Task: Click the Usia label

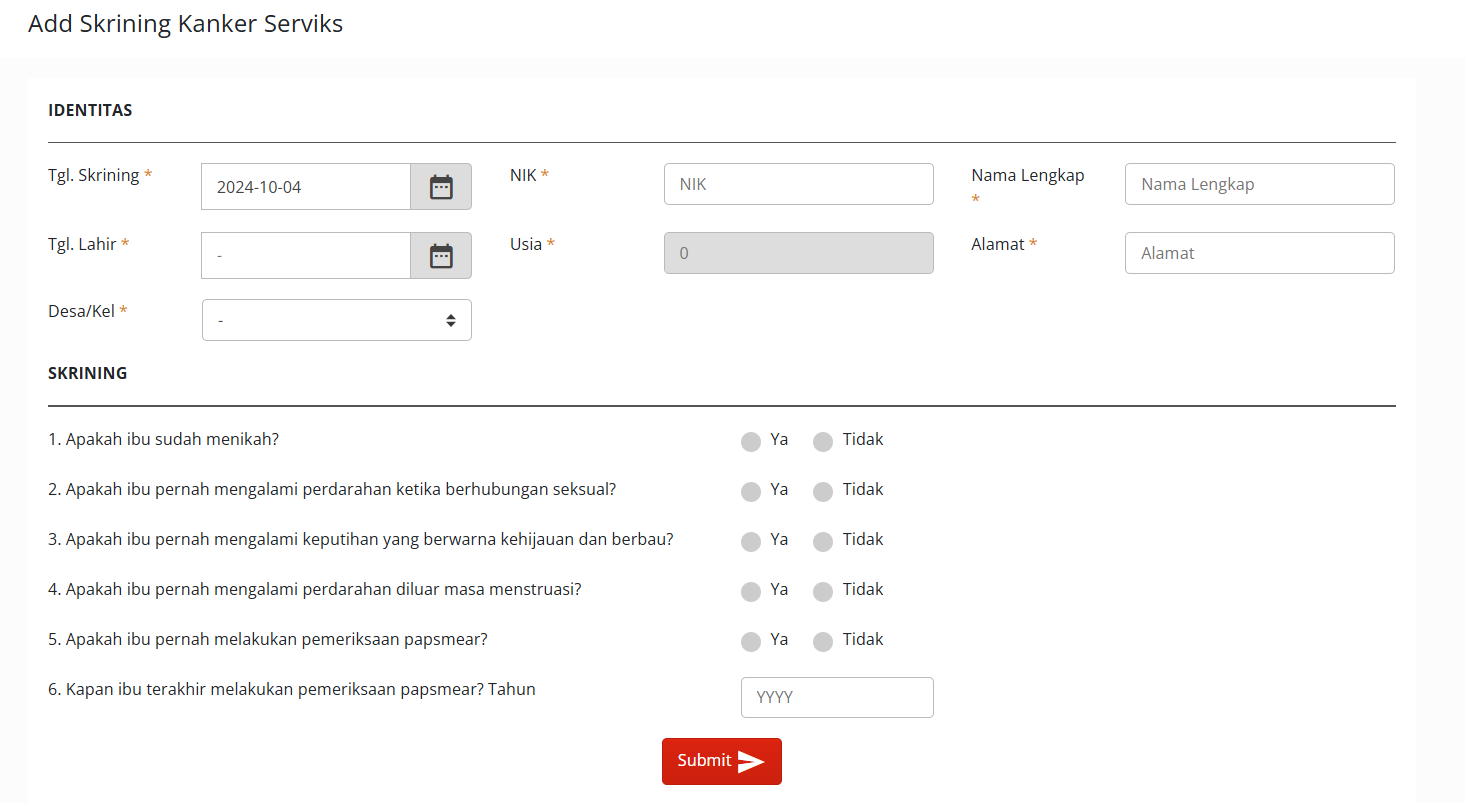Action: tap(532, 244)
